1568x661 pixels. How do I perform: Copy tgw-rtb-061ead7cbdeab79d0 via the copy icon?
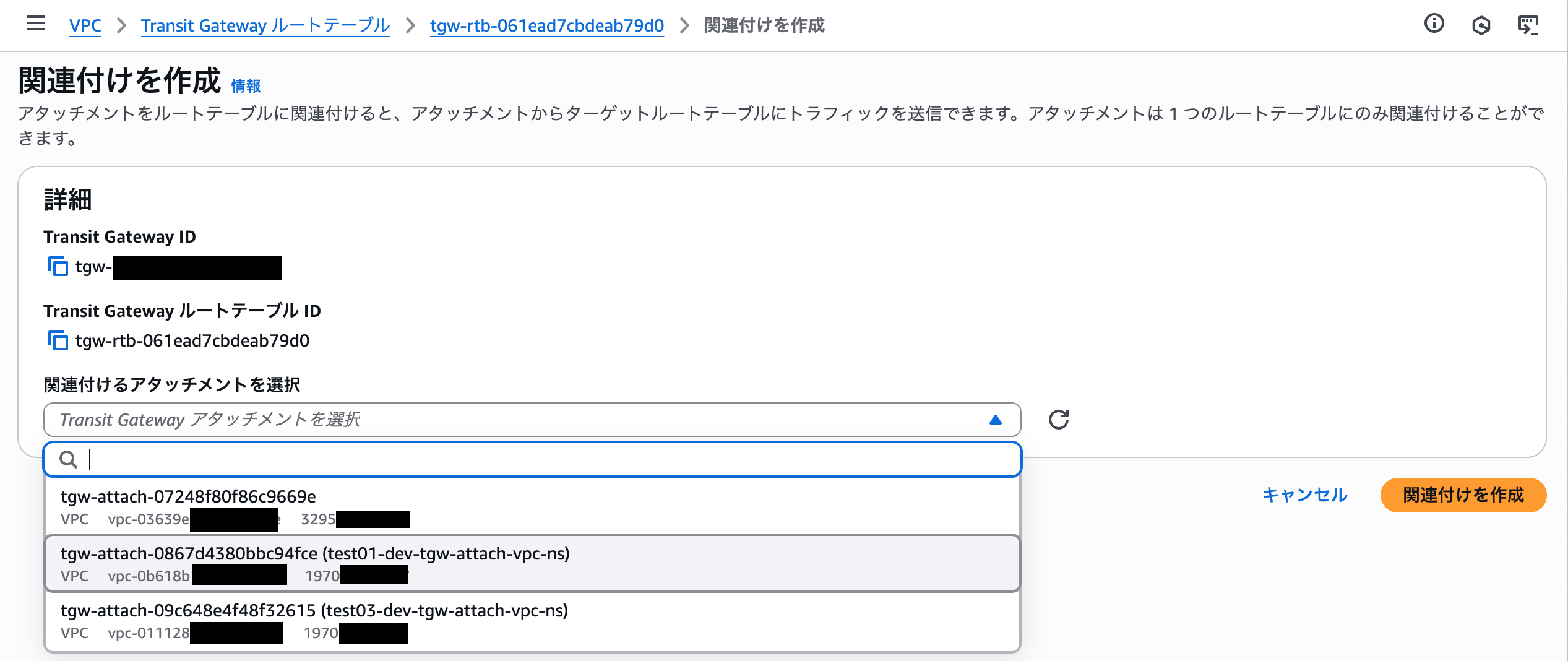tap(58, 340)
